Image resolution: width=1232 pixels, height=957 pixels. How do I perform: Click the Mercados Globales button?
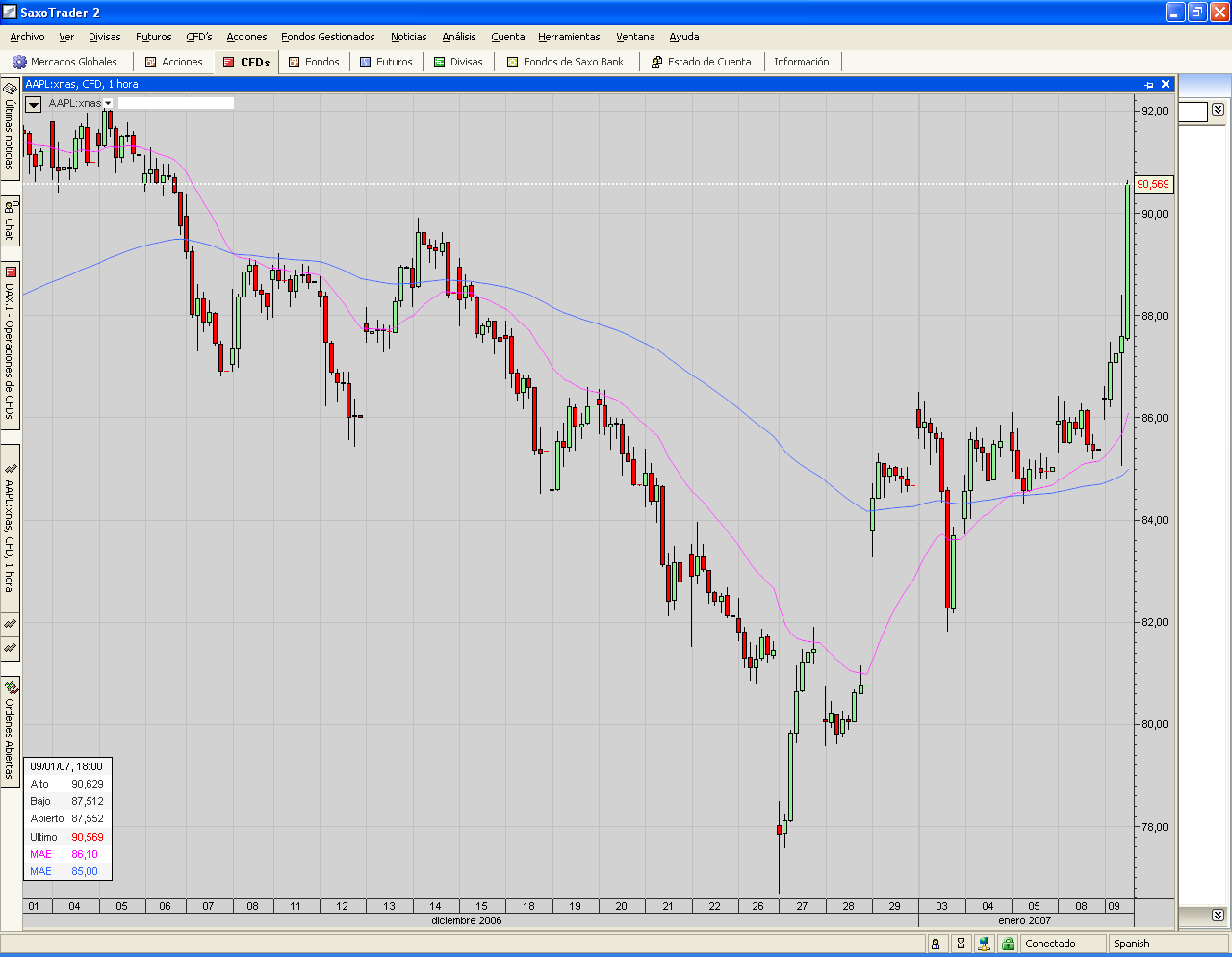64,62
